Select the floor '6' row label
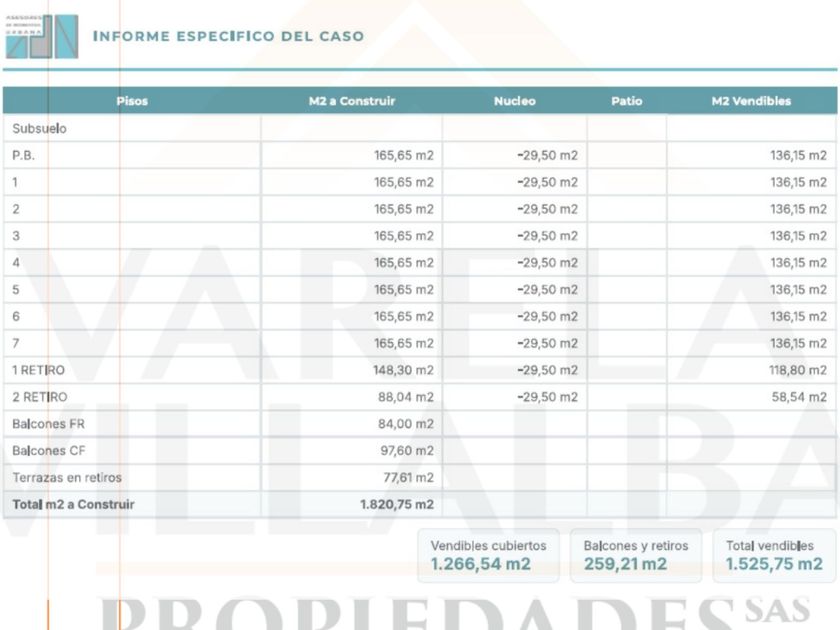 (16, 317)
